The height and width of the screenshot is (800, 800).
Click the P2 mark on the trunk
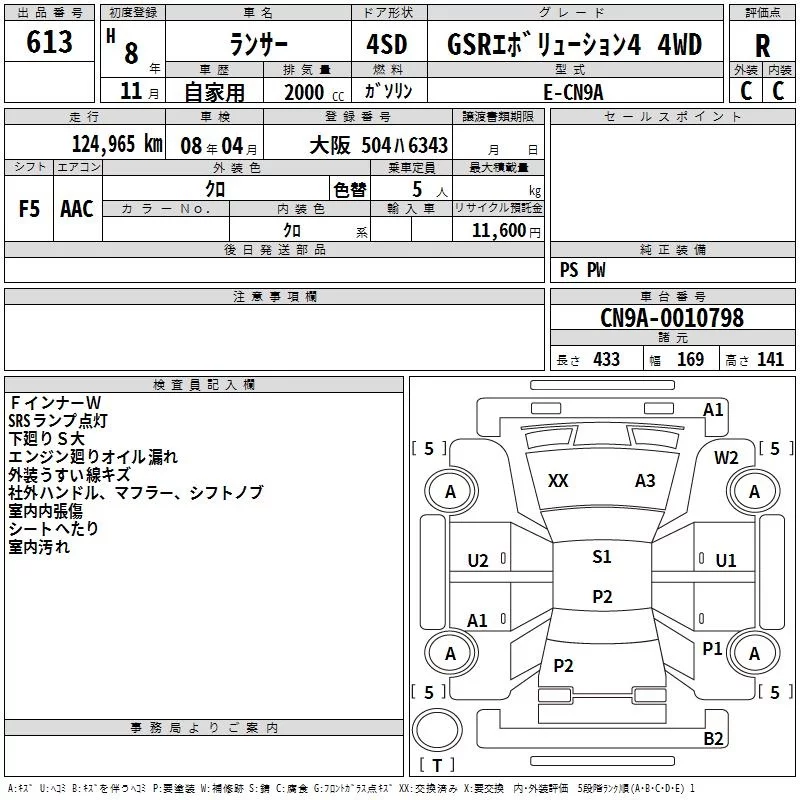click(563, 665)
